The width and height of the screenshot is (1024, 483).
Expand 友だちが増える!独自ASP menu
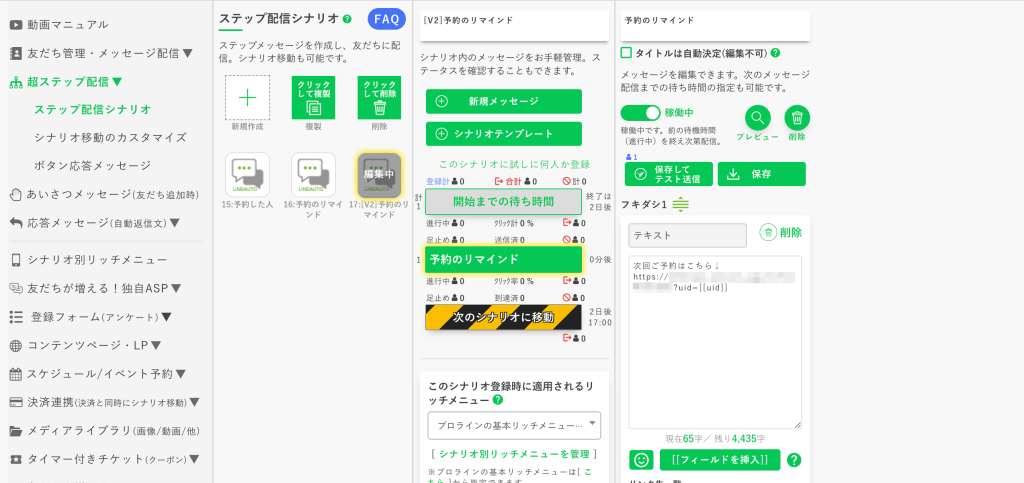point(96,288)
